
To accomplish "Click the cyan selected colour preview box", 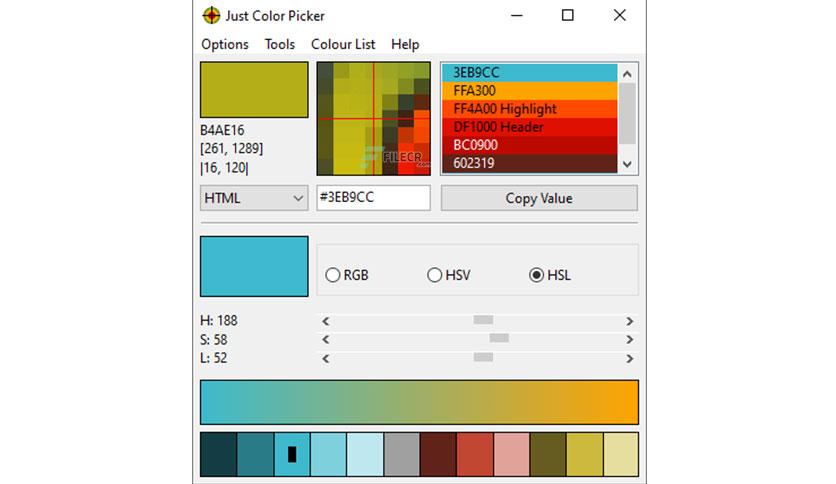I will point(254,266).
